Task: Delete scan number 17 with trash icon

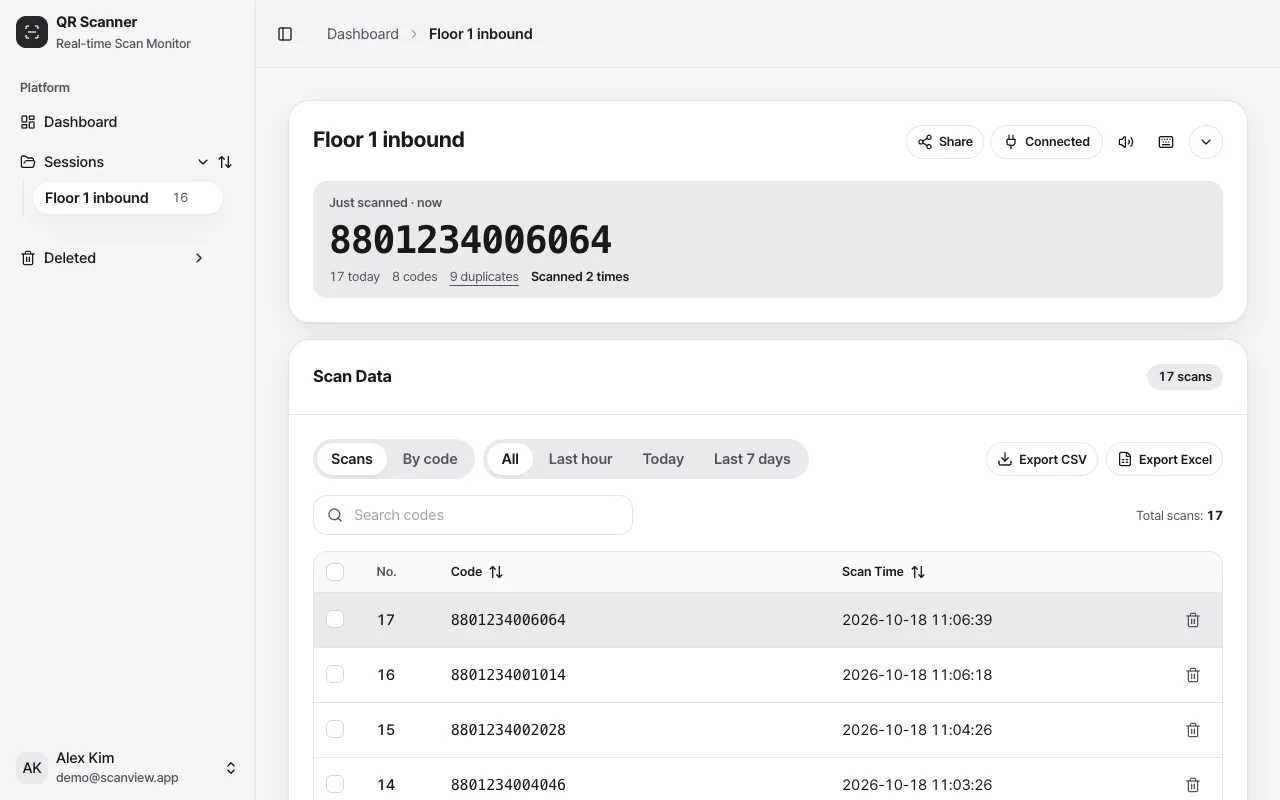Action: tap(1193, 620)
